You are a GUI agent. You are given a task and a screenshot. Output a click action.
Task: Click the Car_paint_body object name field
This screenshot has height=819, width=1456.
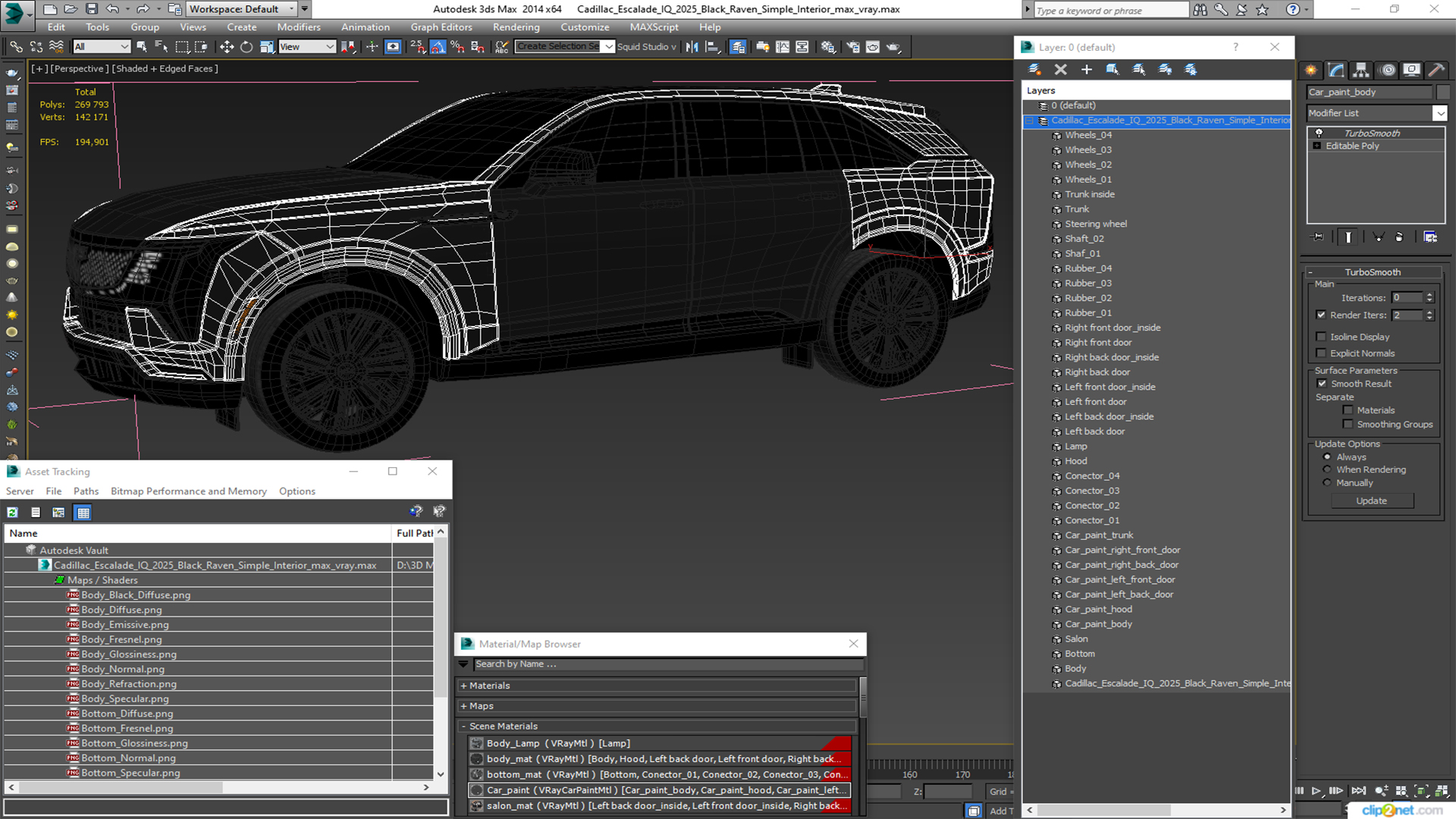[1370, 93]
